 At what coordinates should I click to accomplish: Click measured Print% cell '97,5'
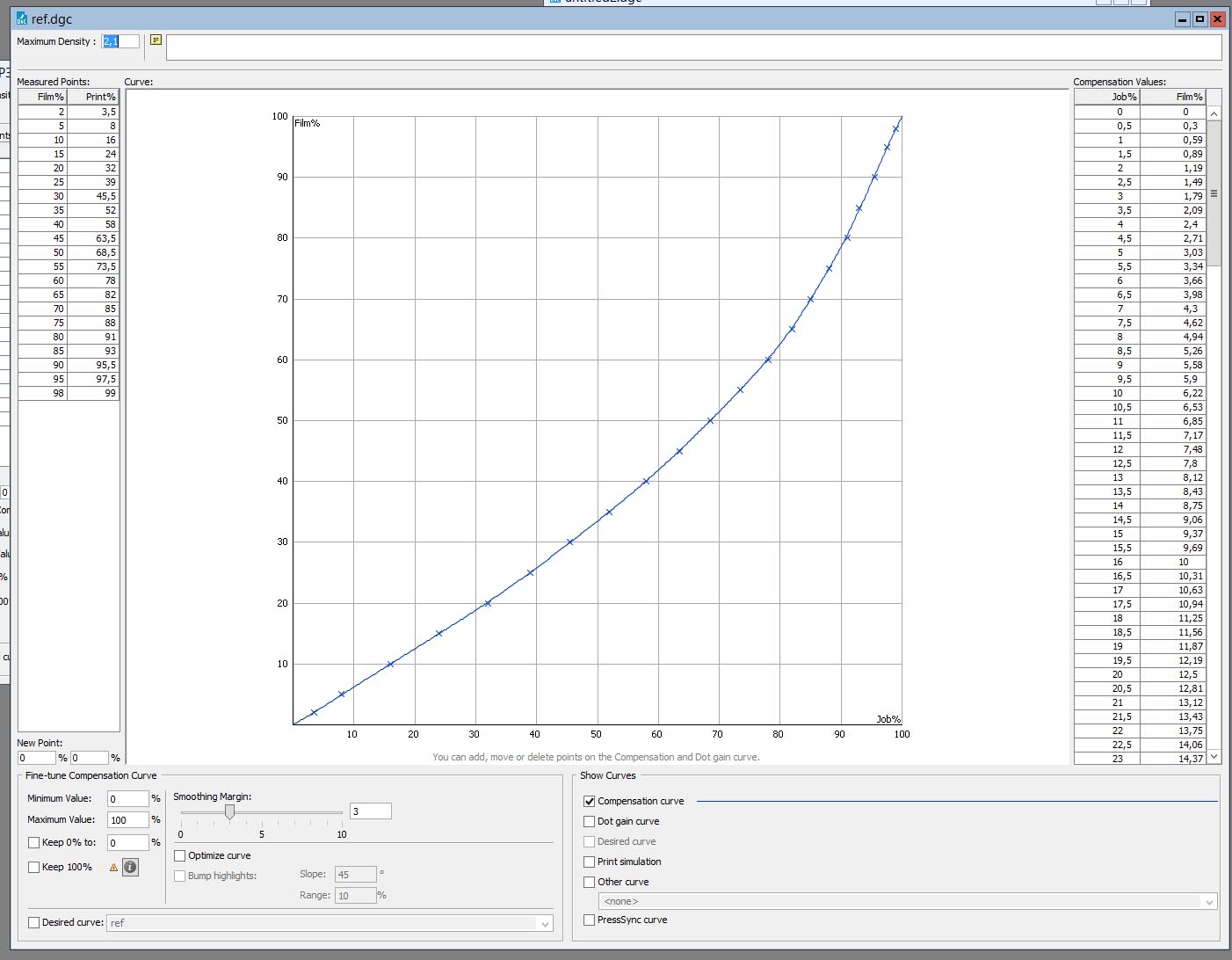tap(93, 379)
